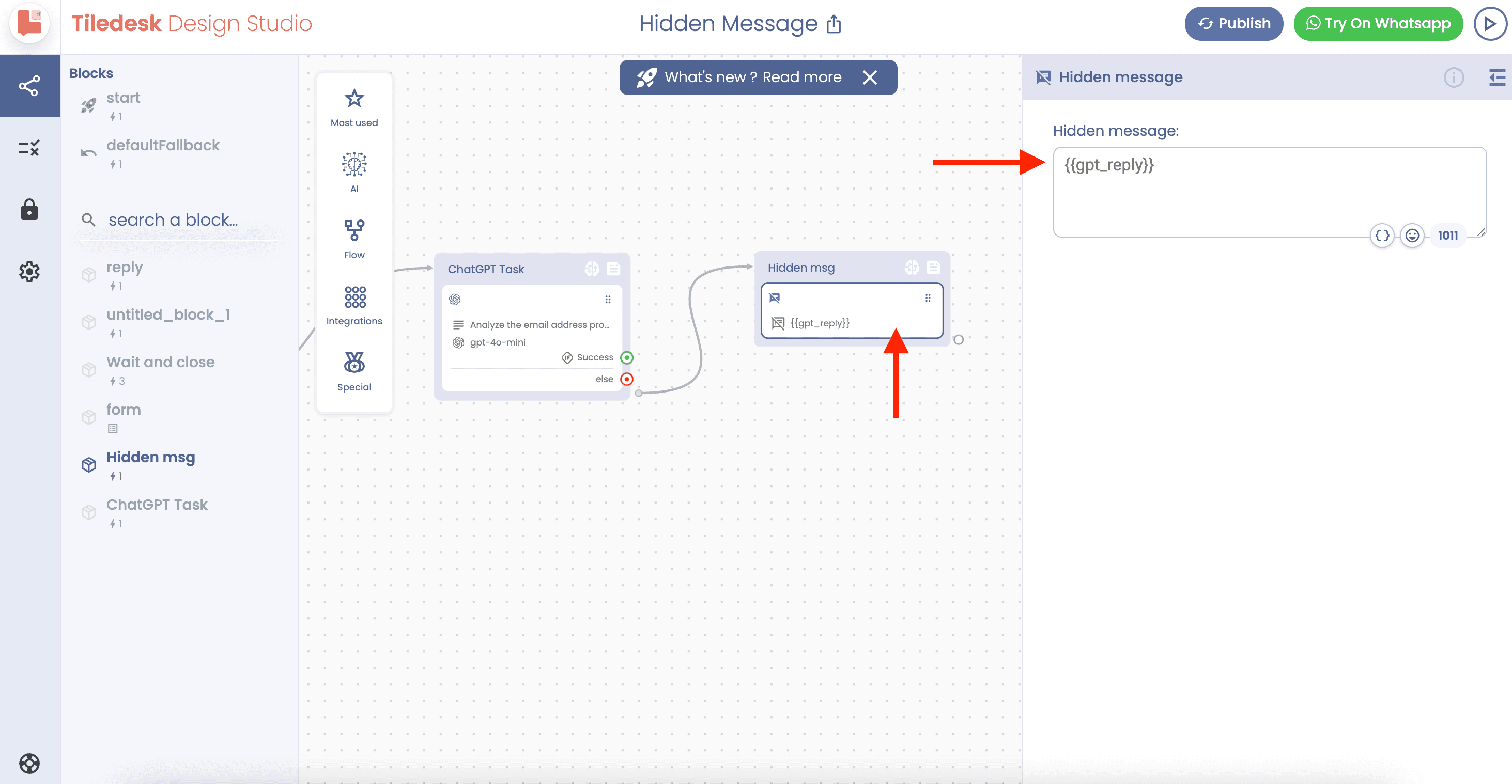1512x784 pixels.
Task: Click the play preview button
Action: (x=1490, y=23)
